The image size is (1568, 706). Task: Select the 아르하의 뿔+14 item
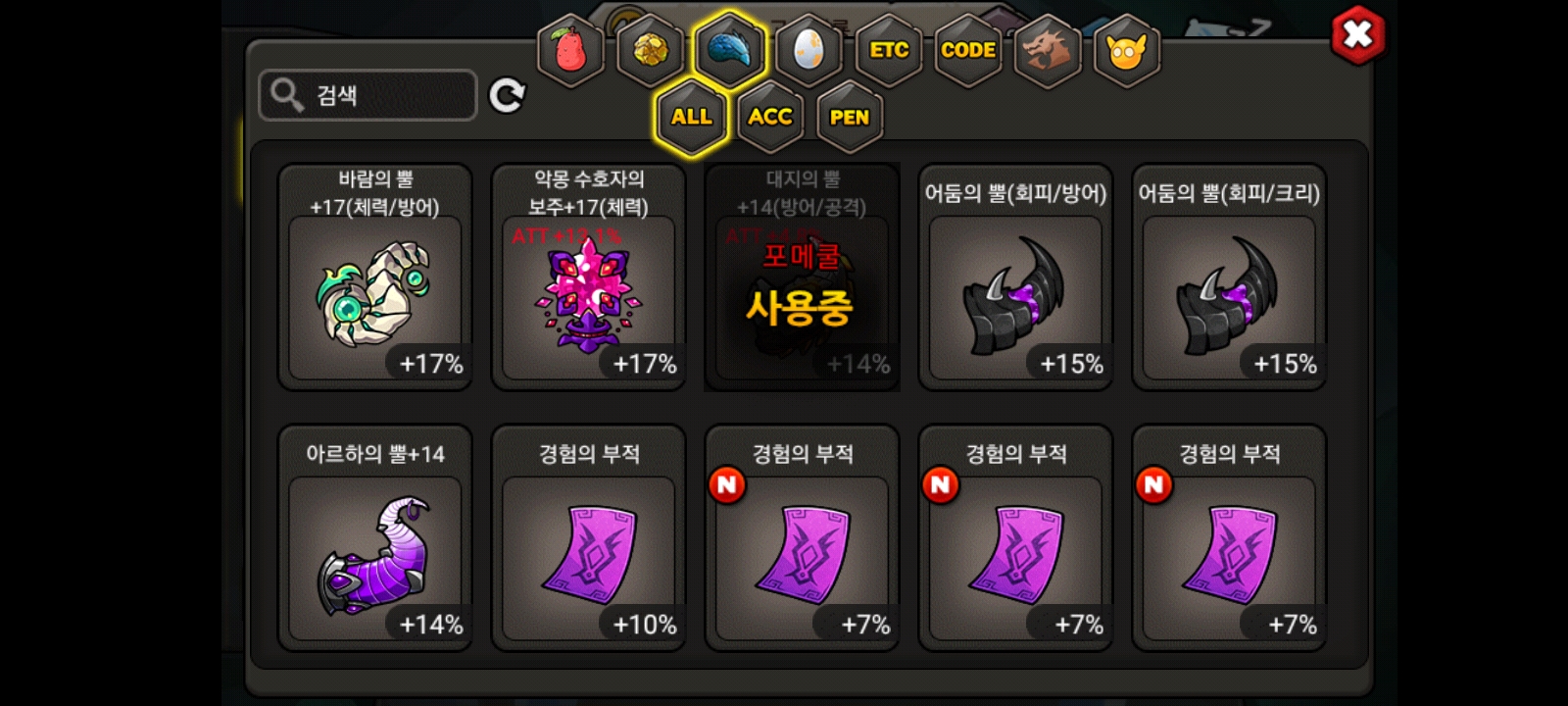click(375, 538)
